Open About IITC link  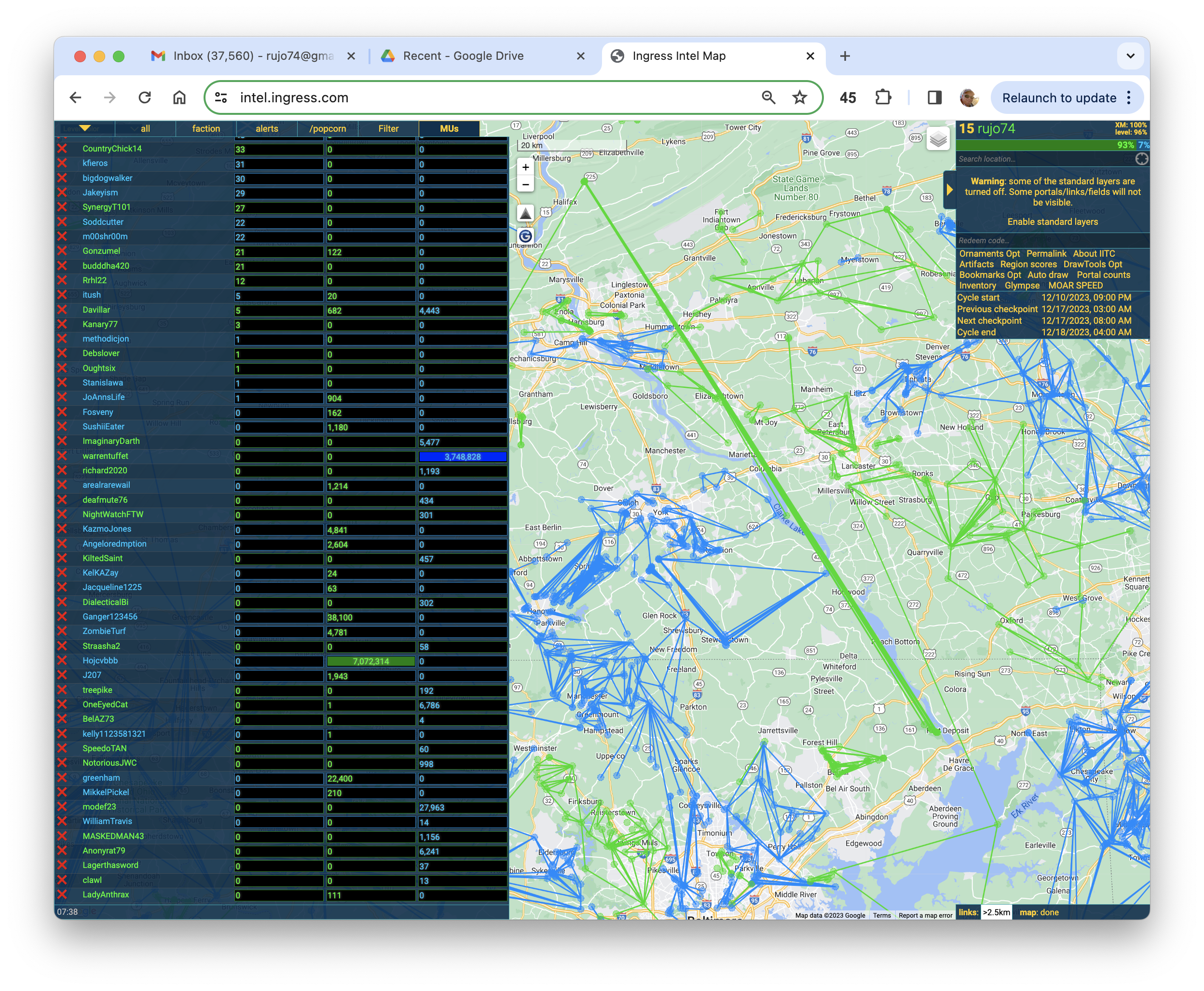pyautogui.click(x=1094, y=253)
